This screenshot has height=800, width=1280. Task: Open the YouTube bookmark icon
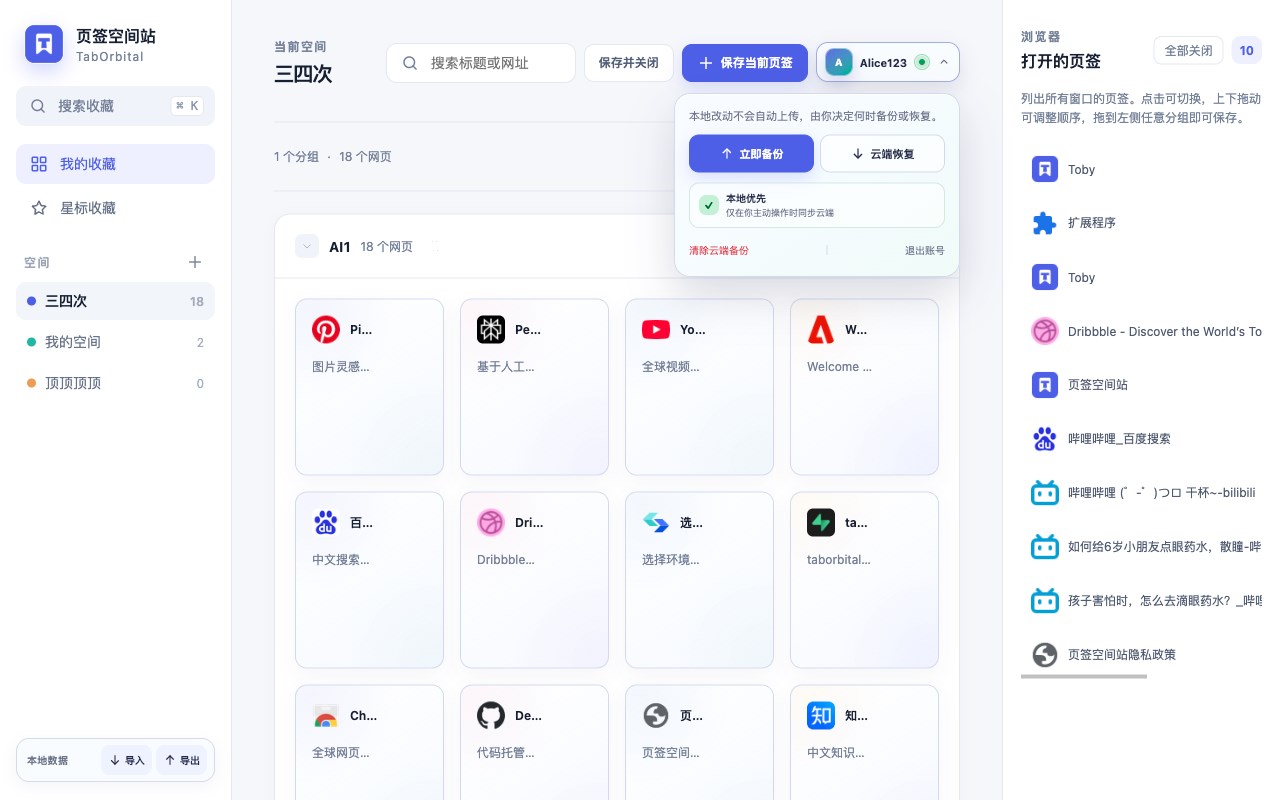tap(656, 329)
